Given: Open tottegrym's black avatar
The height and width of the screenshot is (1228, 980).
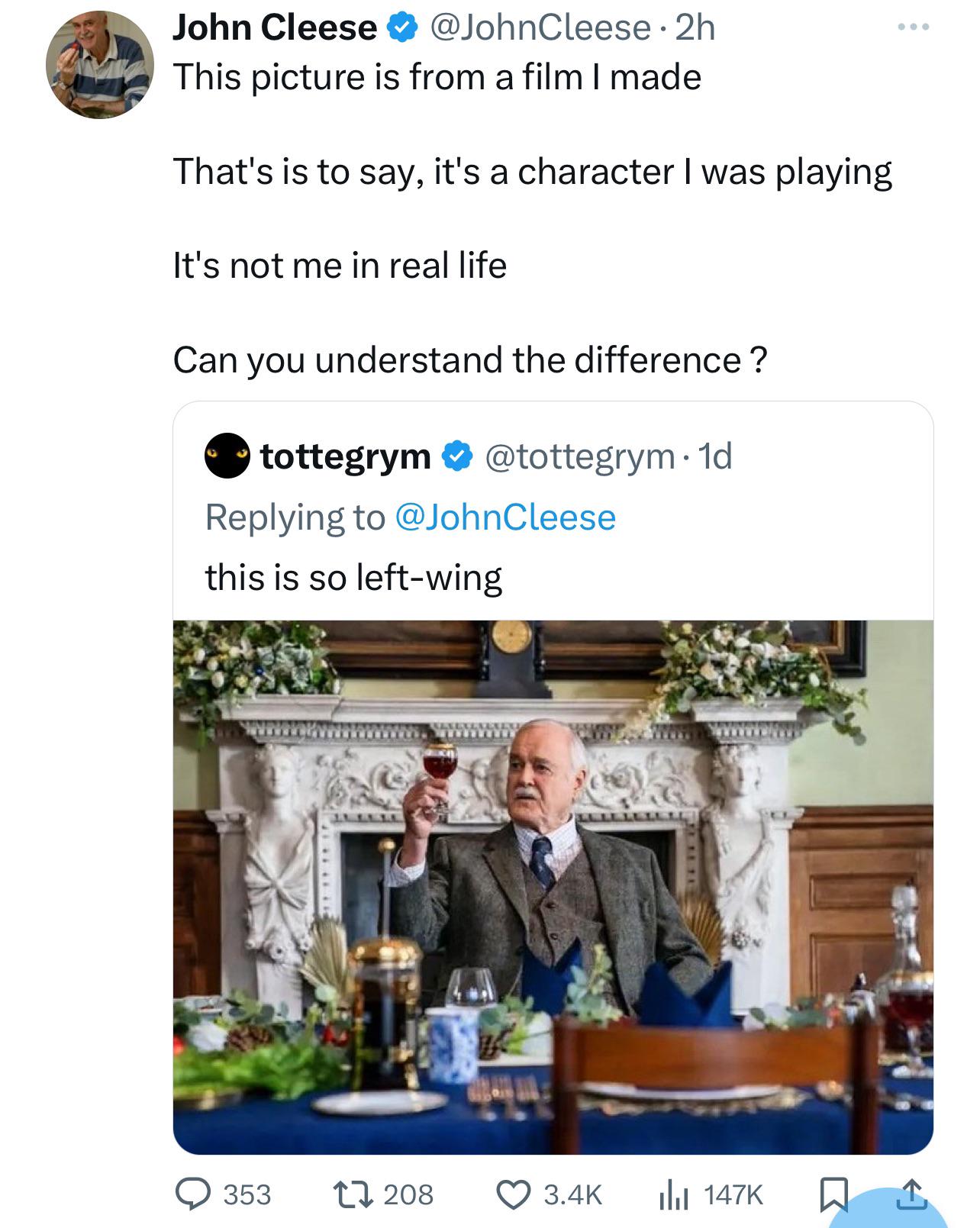Looking at the screenshot, I should (x=227, y=456).
